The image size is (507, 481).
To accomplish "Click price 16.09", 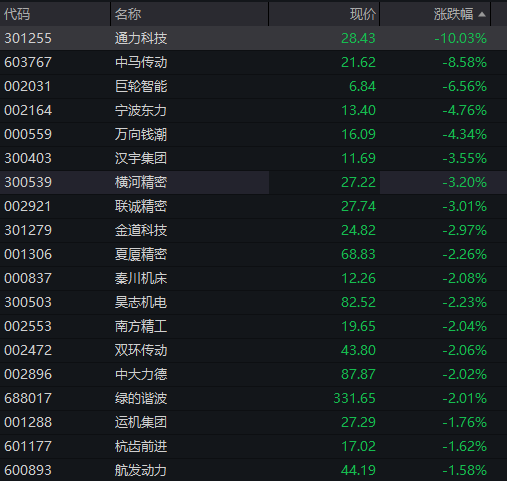I will pos(358,134).
